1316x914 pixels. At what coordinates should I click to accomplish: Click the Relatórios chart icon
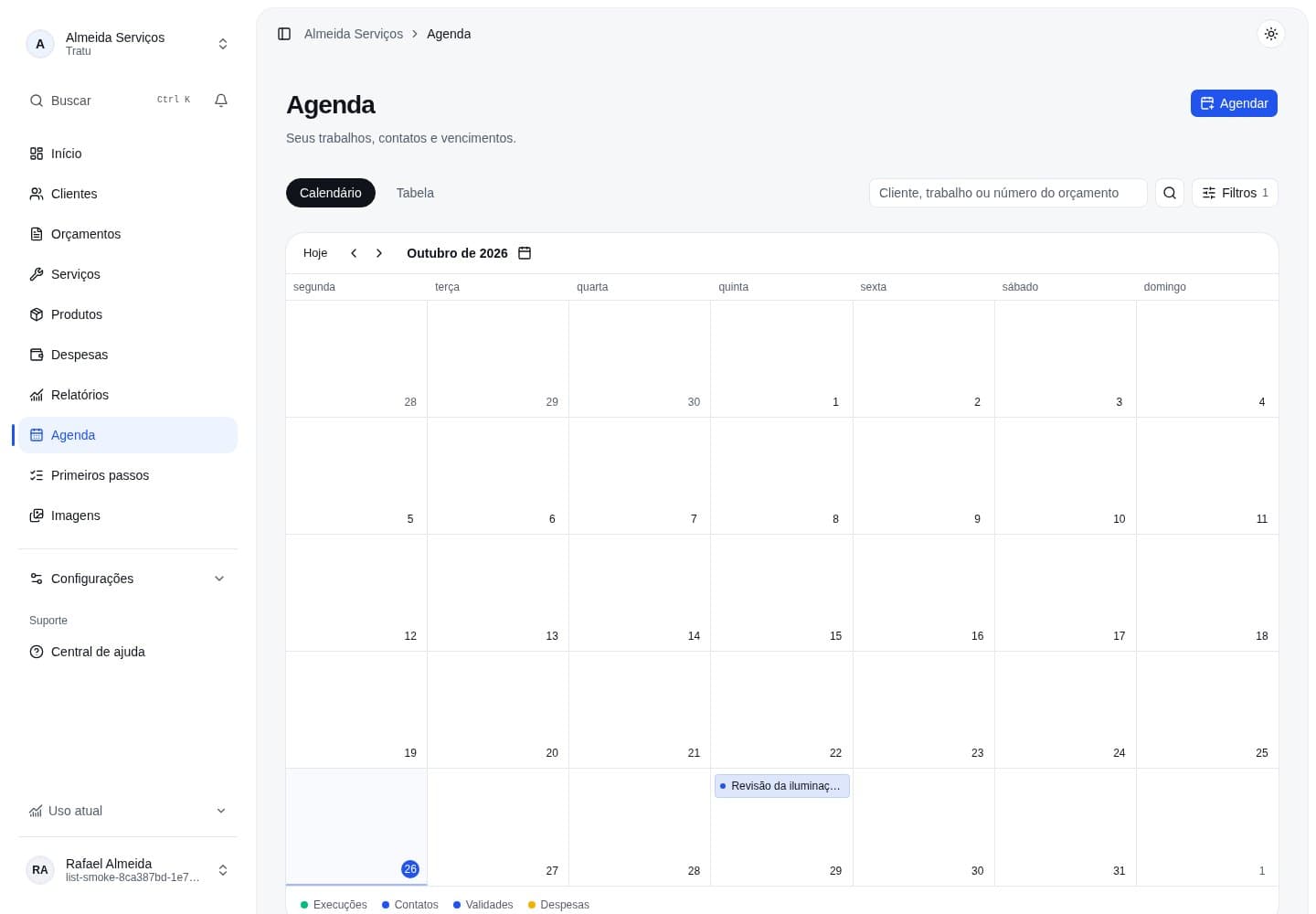click(x=37, y=395)
